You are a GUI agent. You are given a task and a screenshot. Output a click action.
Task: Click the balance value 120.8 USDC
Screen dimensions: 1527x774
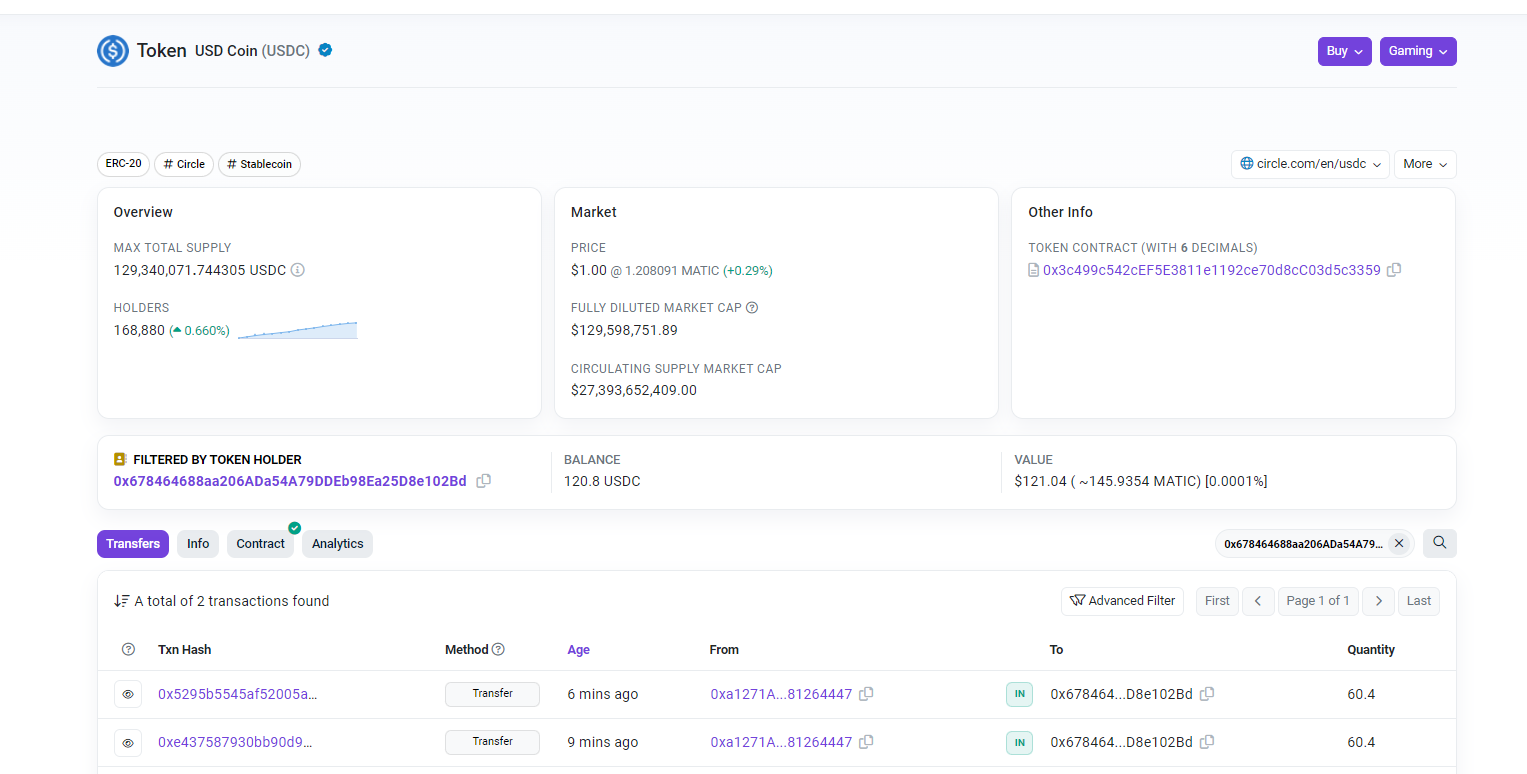(x=602, y=481)
